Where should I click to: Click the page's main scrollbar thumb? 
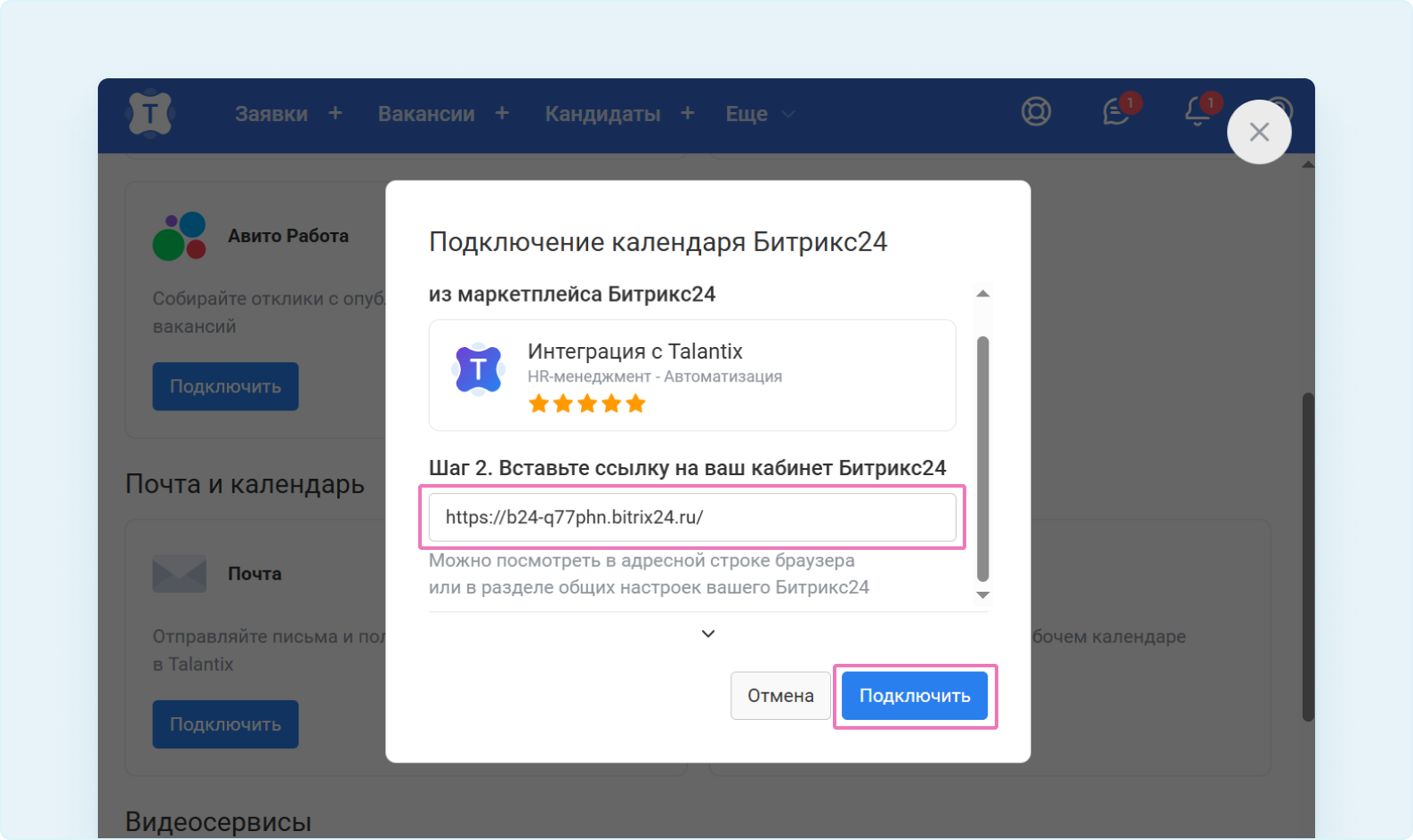click(x=1308, y=556)
